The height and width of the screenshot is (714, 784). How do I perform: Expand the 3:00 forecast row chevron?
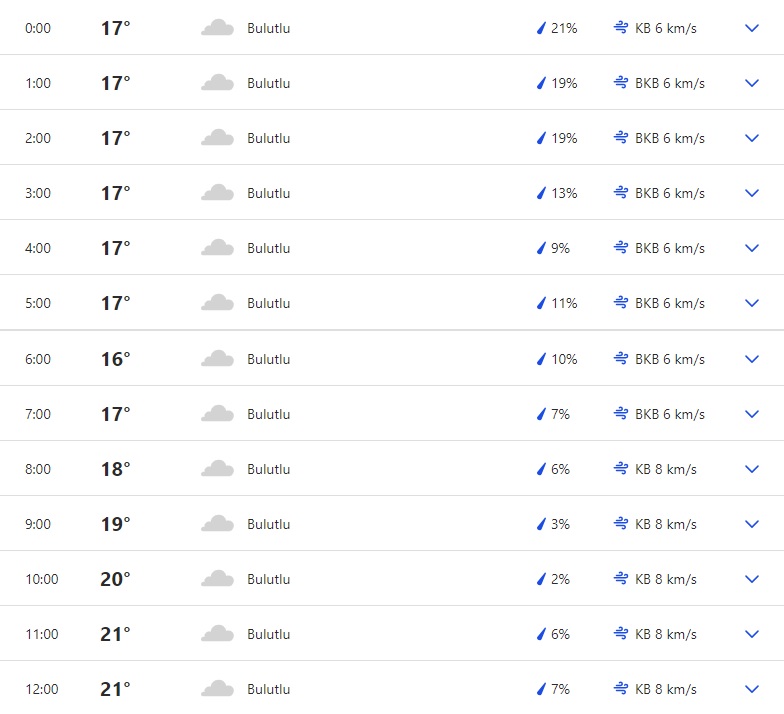click(752, 193)
